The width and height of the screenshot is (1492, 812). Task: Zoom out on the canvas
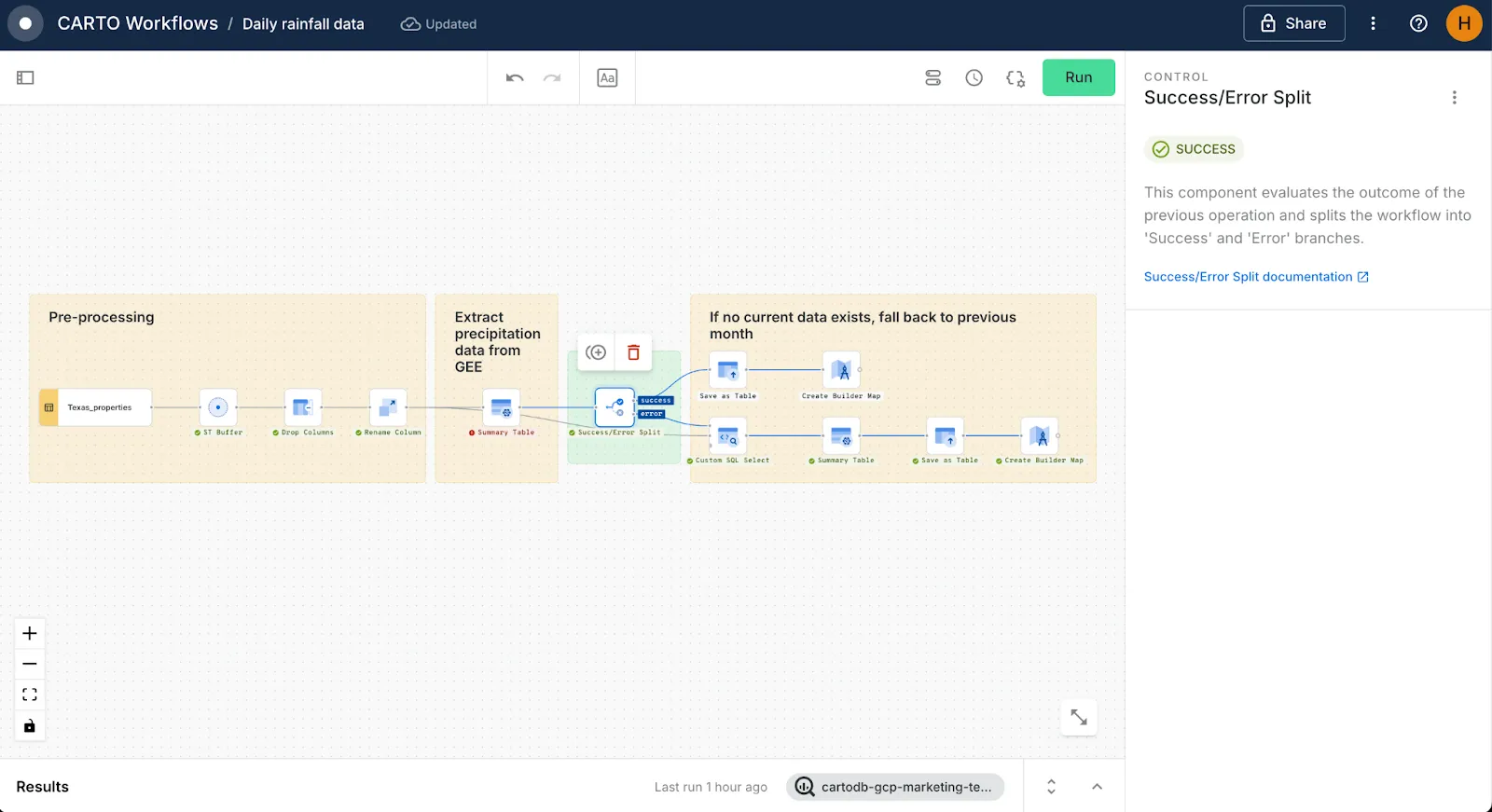tap(30, 664)
